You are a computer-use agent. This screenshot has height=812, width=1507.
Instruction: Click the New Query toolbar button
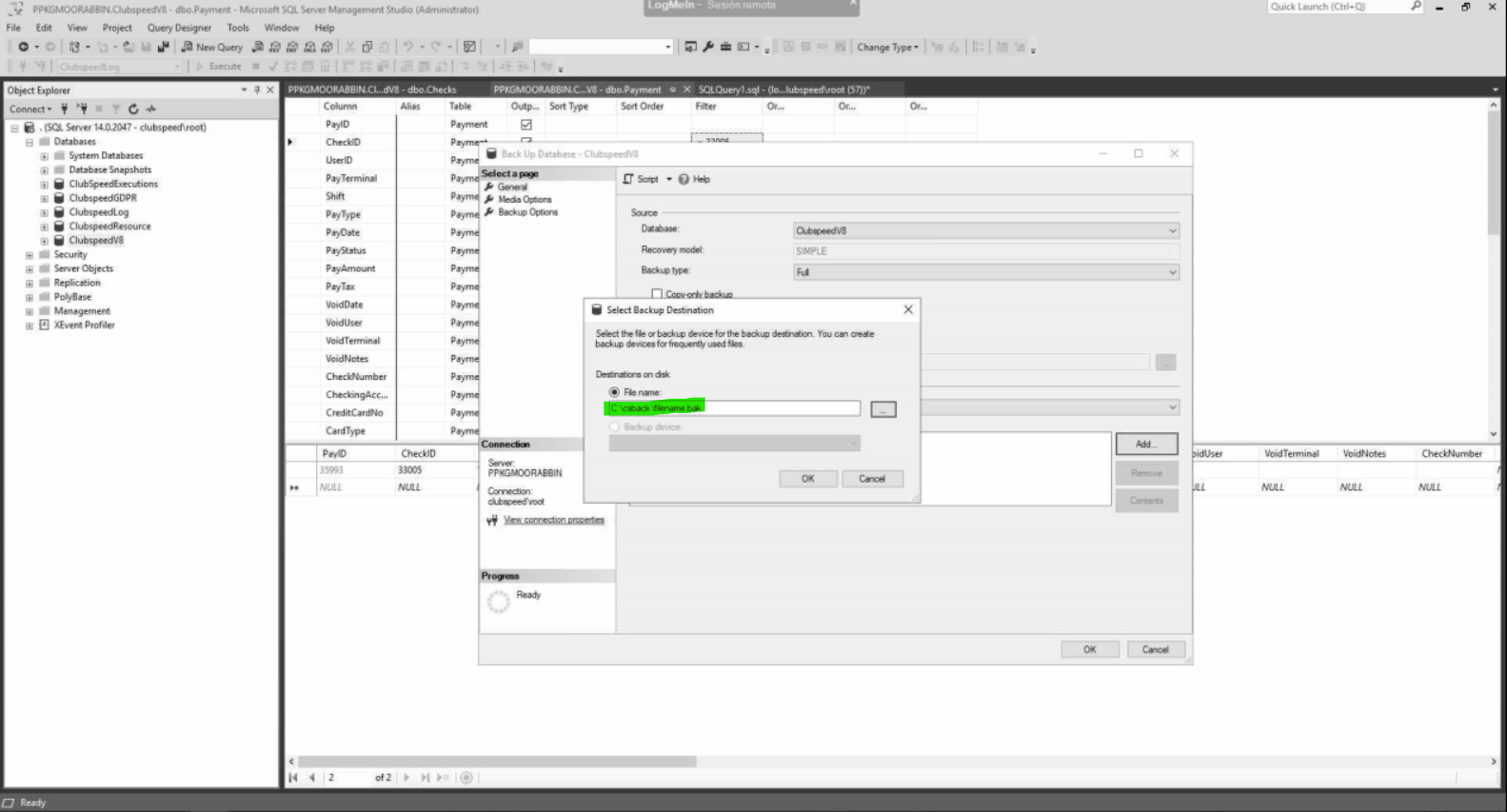pos(212,47)
